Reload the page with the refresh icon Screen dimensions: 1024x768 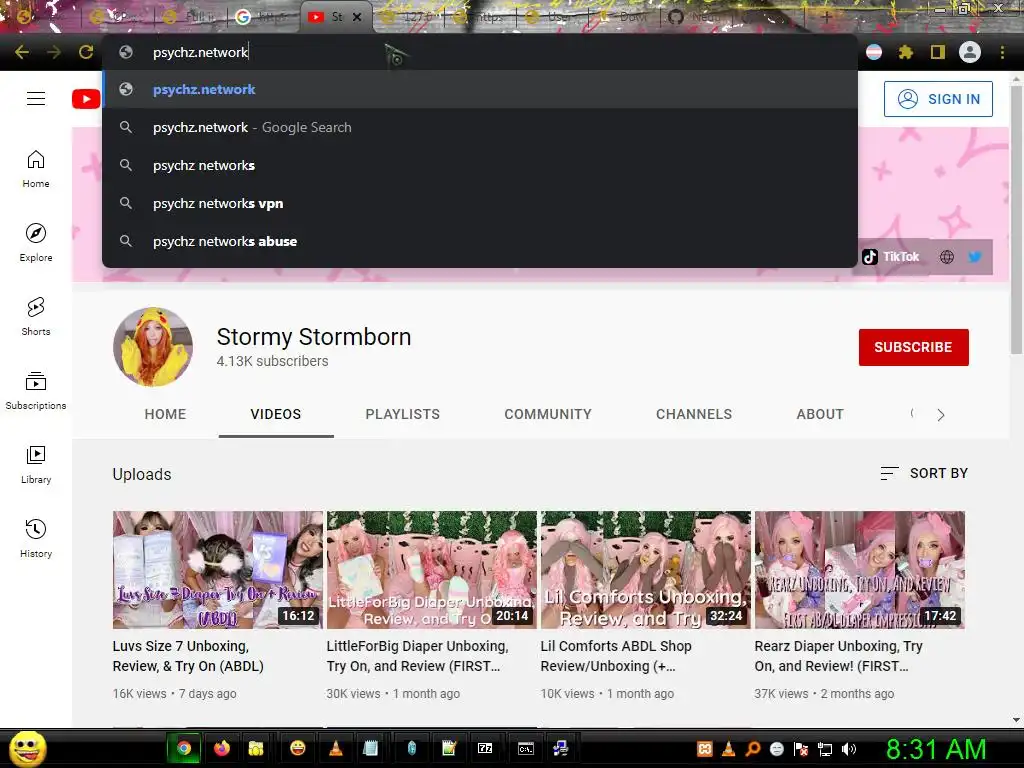point(86,52)
